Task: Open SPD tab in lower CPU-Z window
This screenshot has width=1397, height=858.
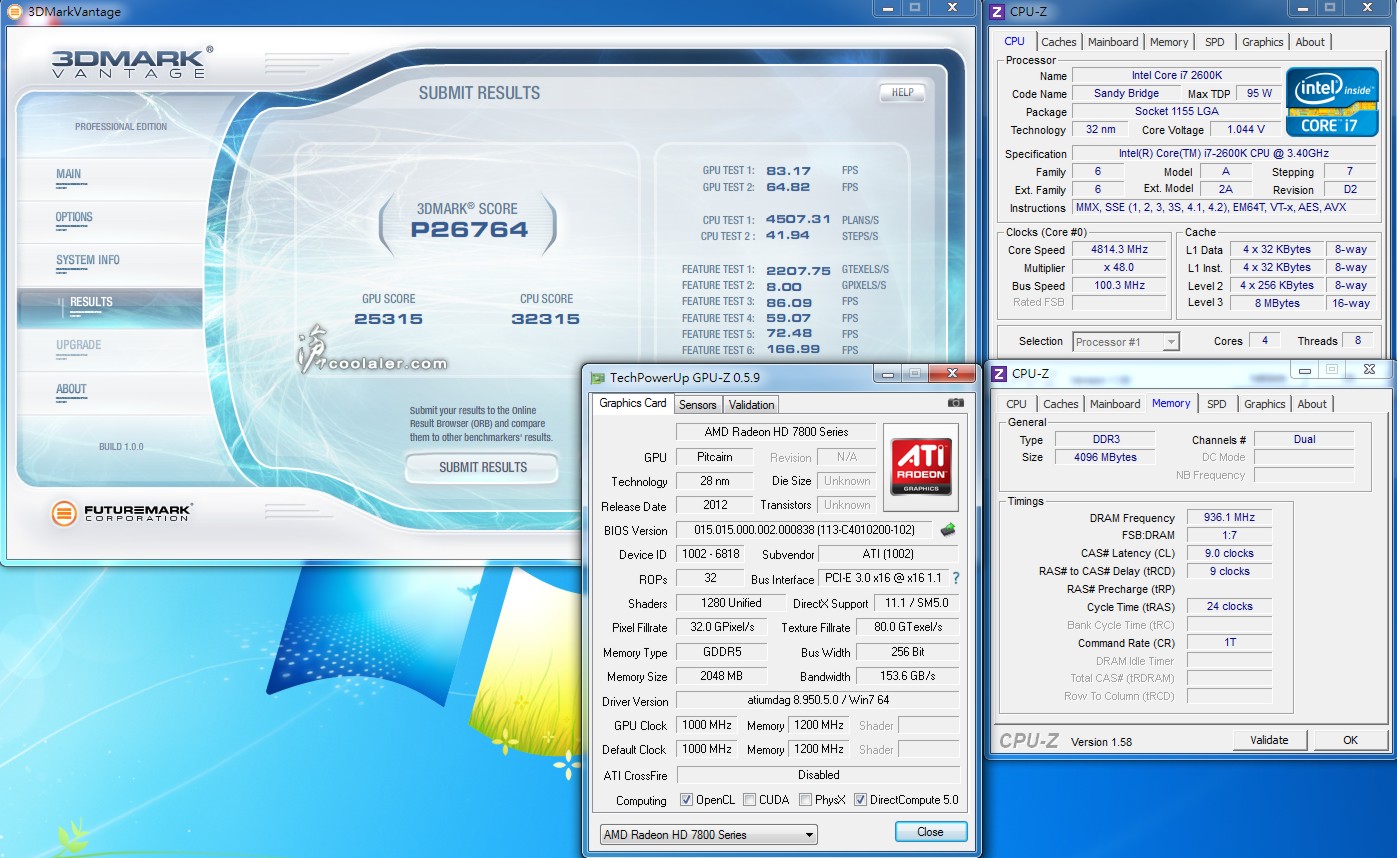Action: coord(1216,404)
